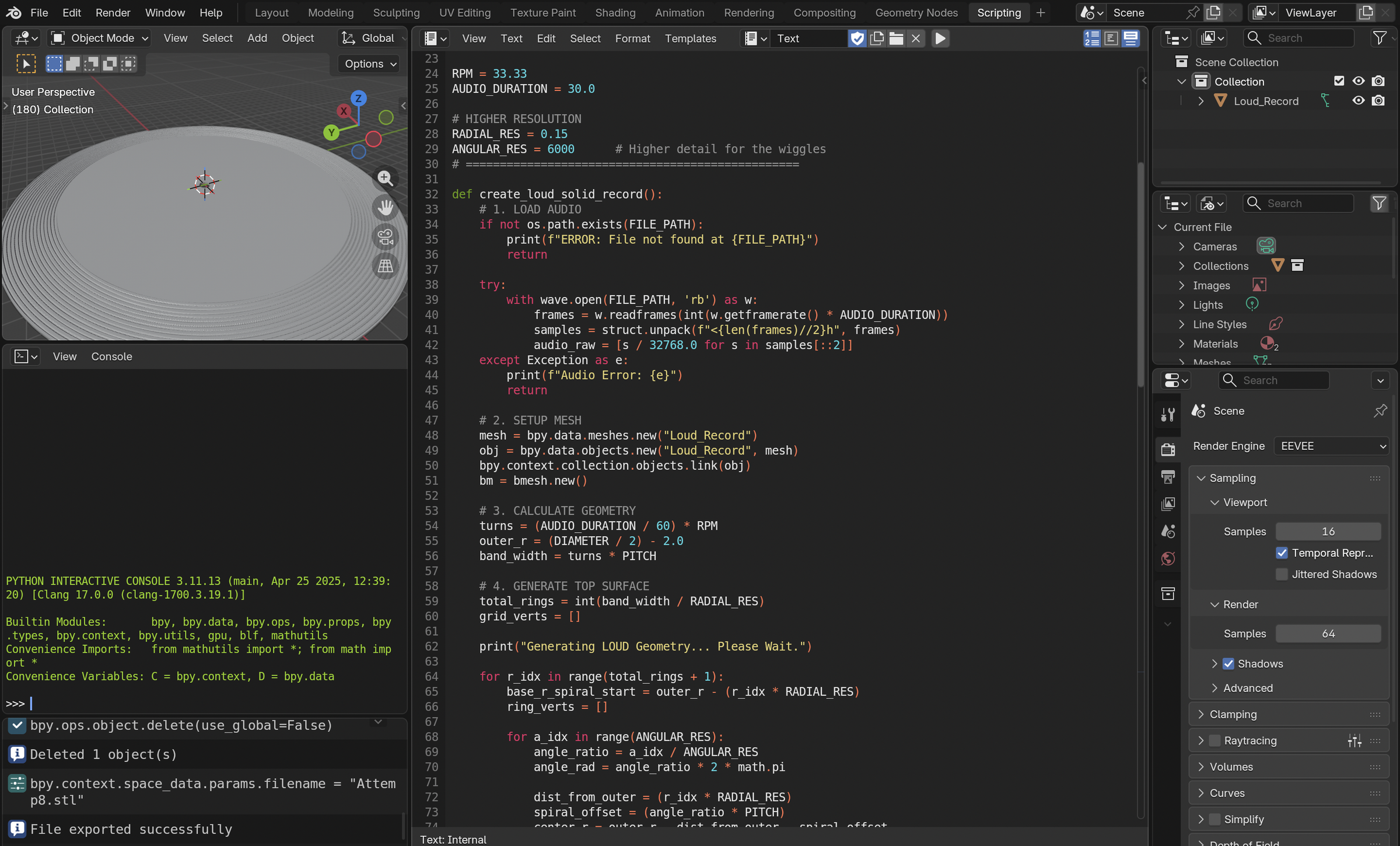
Task: Open the World Properties globe tab
Action: (1168, 559)
